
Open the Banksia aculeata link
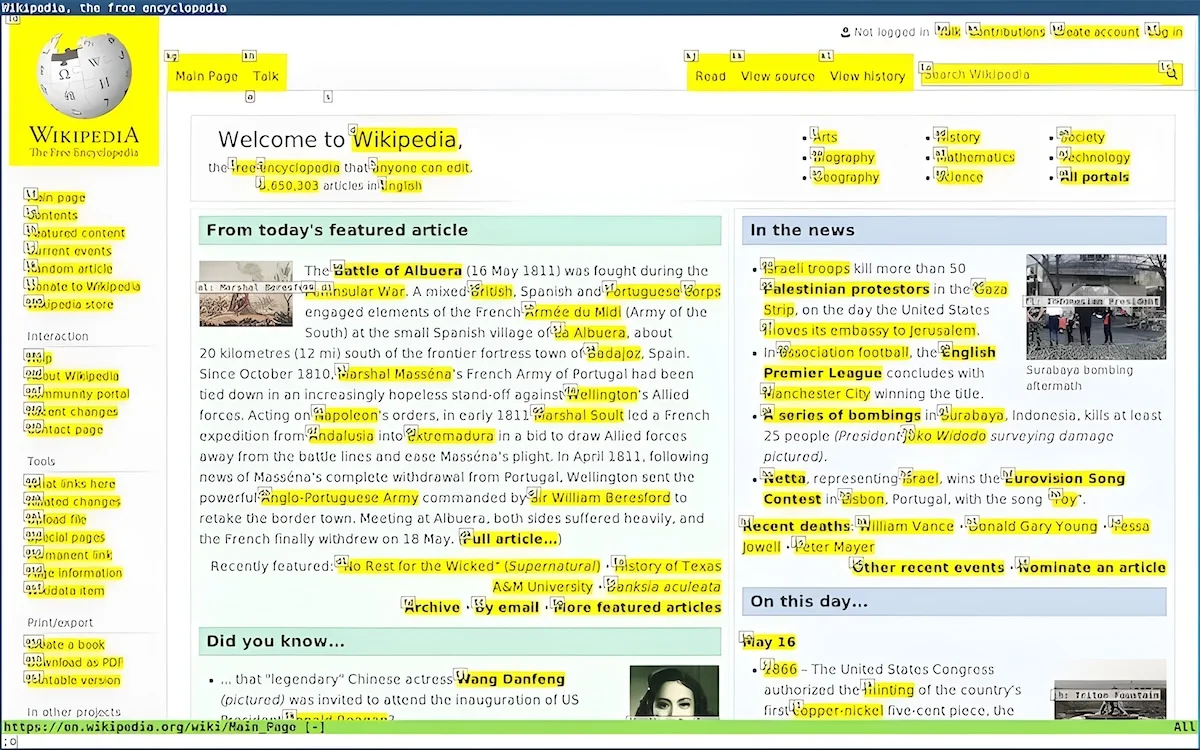(663, 587)
